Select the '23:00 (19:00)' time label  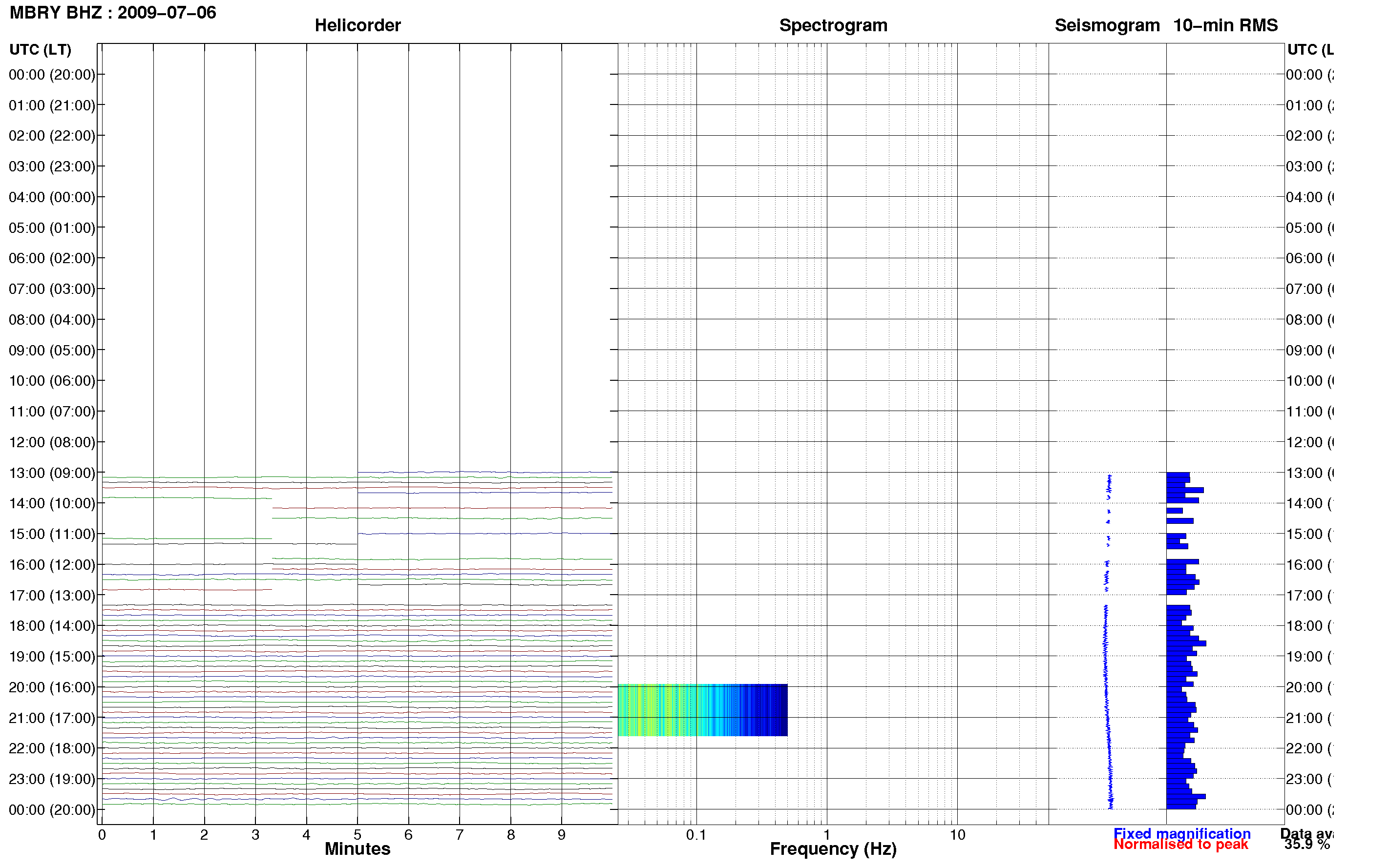point(52,779)
